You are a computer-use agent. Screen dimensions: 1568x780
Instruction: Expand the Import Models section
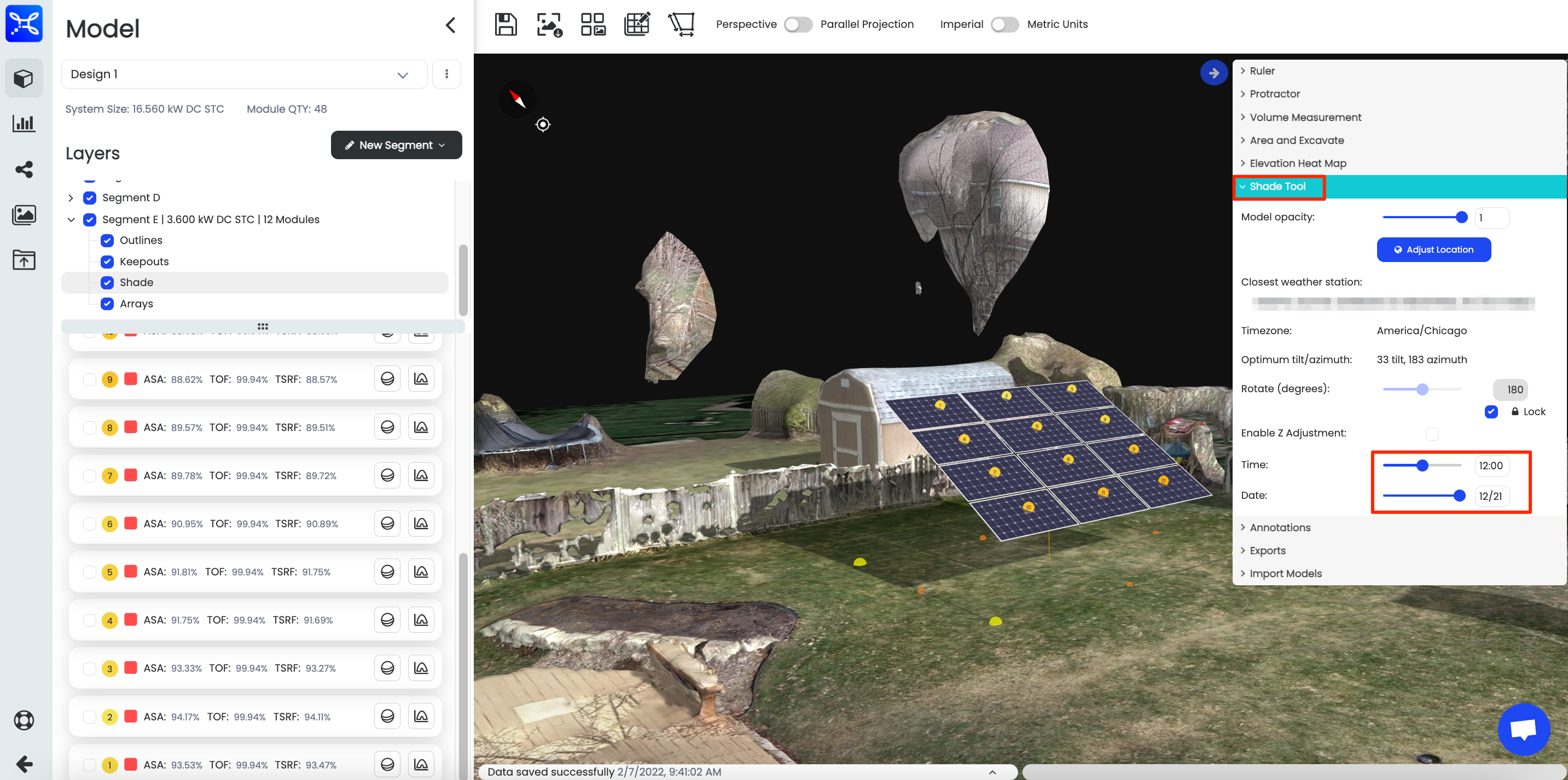1400,574
